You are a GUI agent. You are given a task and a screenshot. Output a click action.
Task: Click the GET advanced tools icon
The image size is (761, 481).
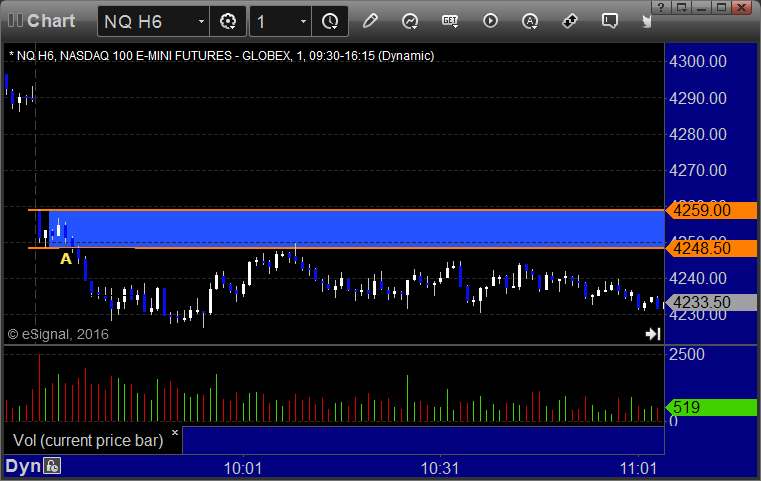[450, 21]
